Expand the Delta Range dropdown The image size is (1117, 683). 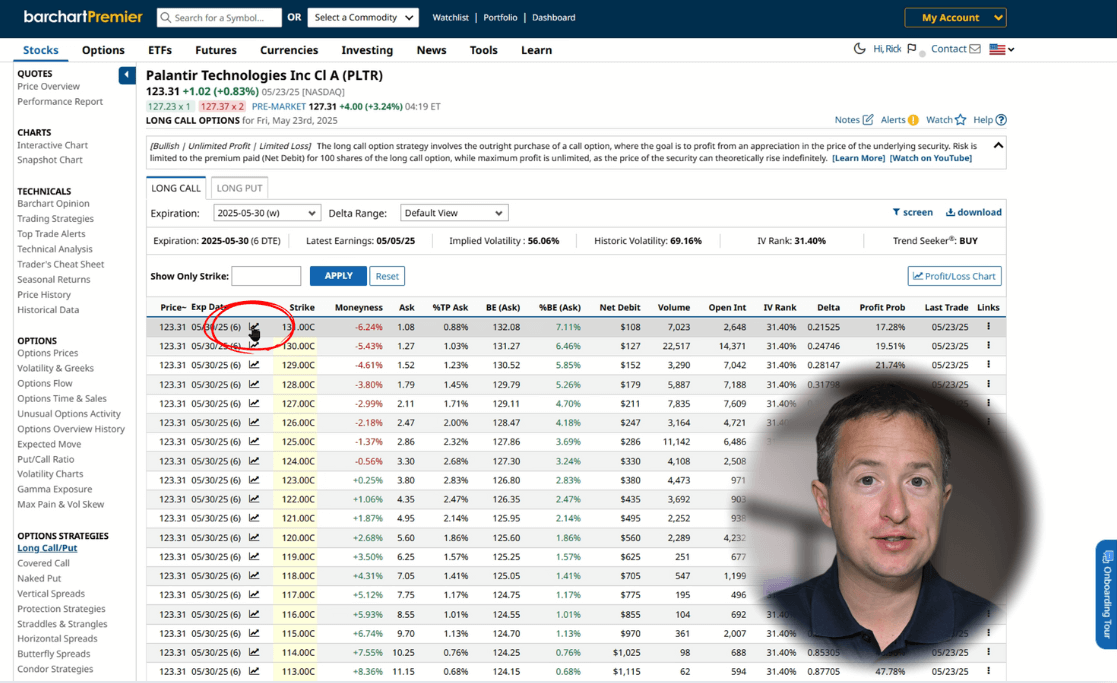(454, 213)
